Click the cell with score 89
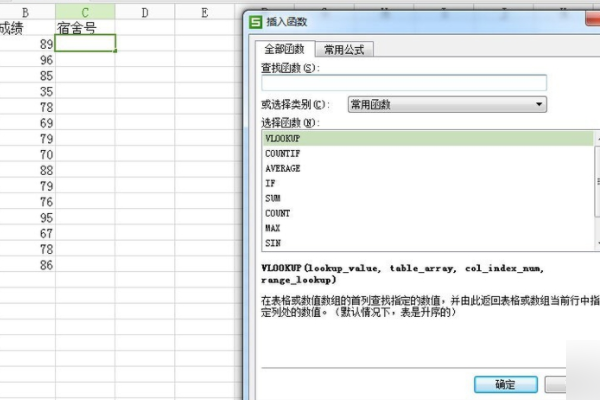Screen dimensions: 600x400 tap(27, 44)
